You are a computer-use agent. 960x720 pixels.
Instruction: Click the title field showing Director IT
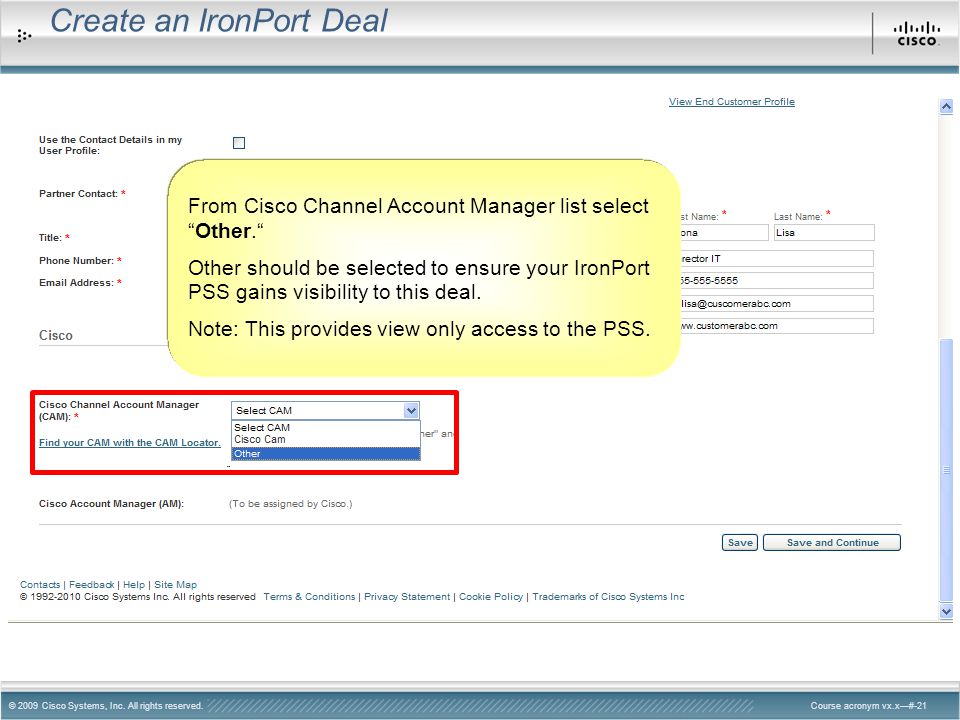[776, 259]
